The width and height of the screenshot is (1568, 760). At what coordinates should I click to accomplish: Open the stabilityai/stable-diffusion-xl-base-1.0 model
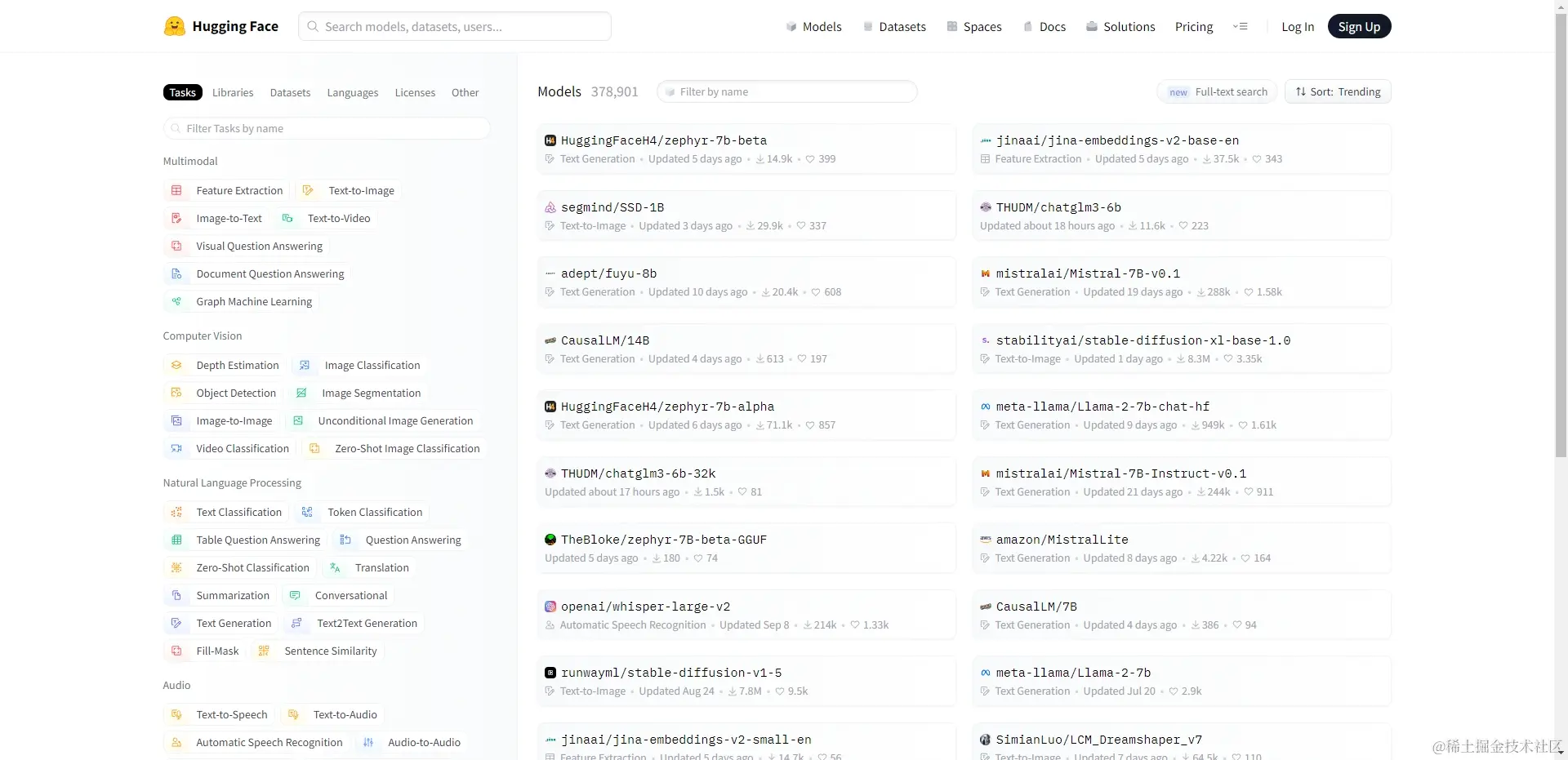[1182, 349]
